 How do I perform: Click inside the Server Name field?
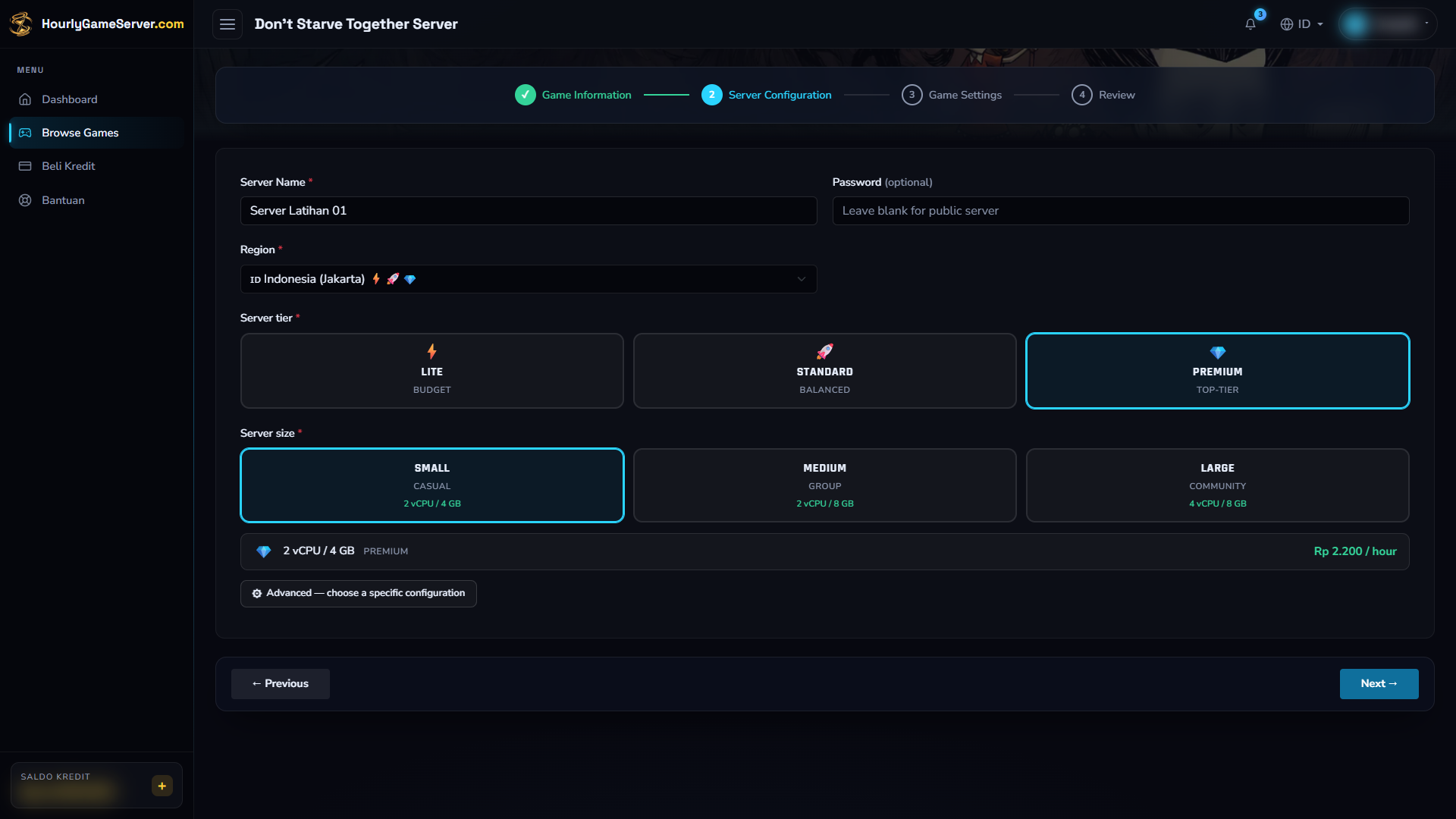pyautogui.click(x=529, y=211)
